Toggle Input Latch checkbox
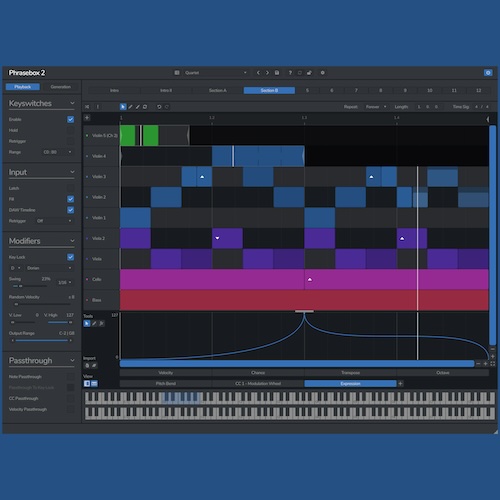Screen dimensions: 500x500 click(70, 188)
